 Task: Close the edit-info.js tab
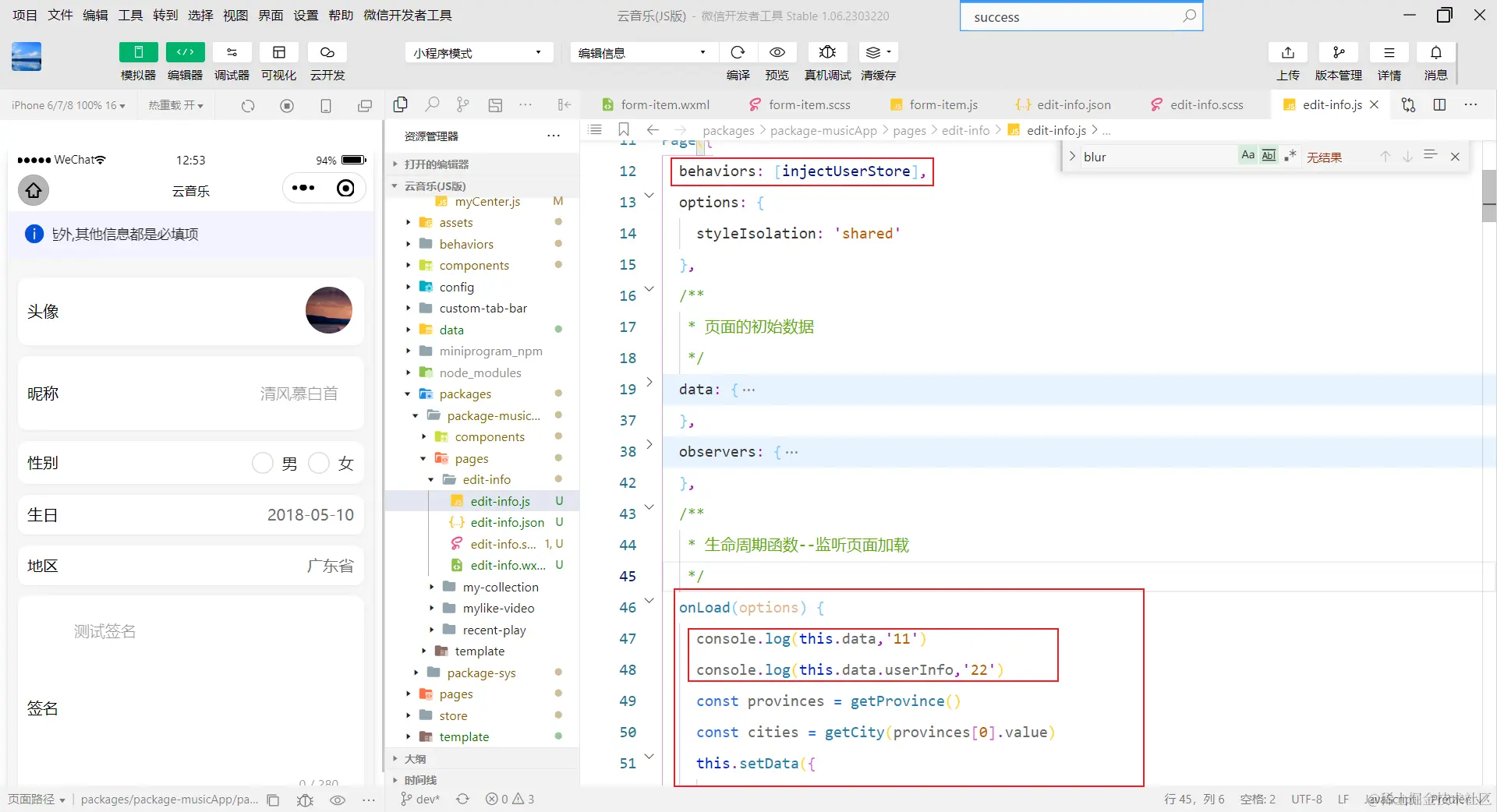pos(1375,104)
